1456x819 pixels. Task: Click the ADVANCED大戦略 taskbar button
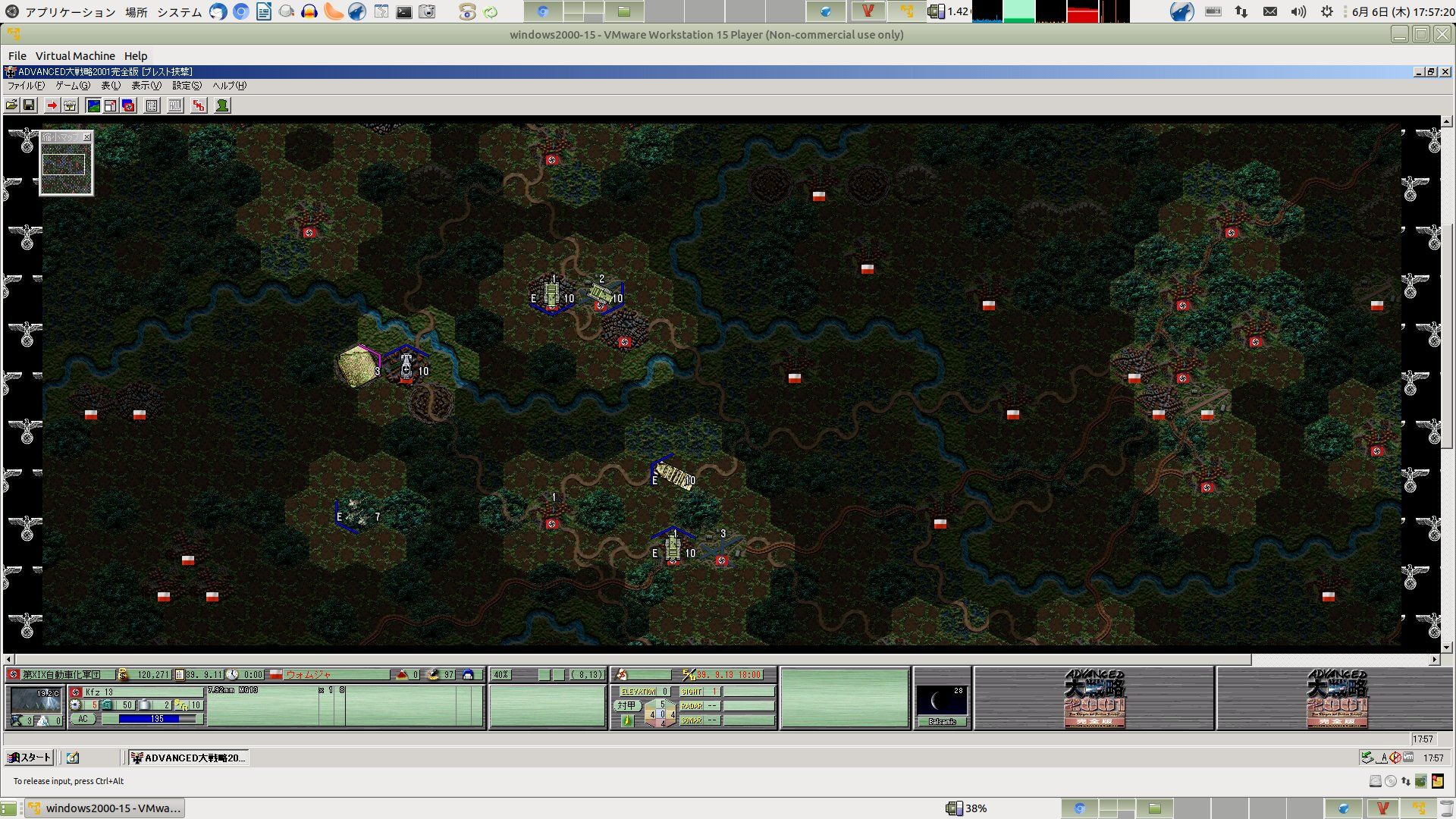188,758
